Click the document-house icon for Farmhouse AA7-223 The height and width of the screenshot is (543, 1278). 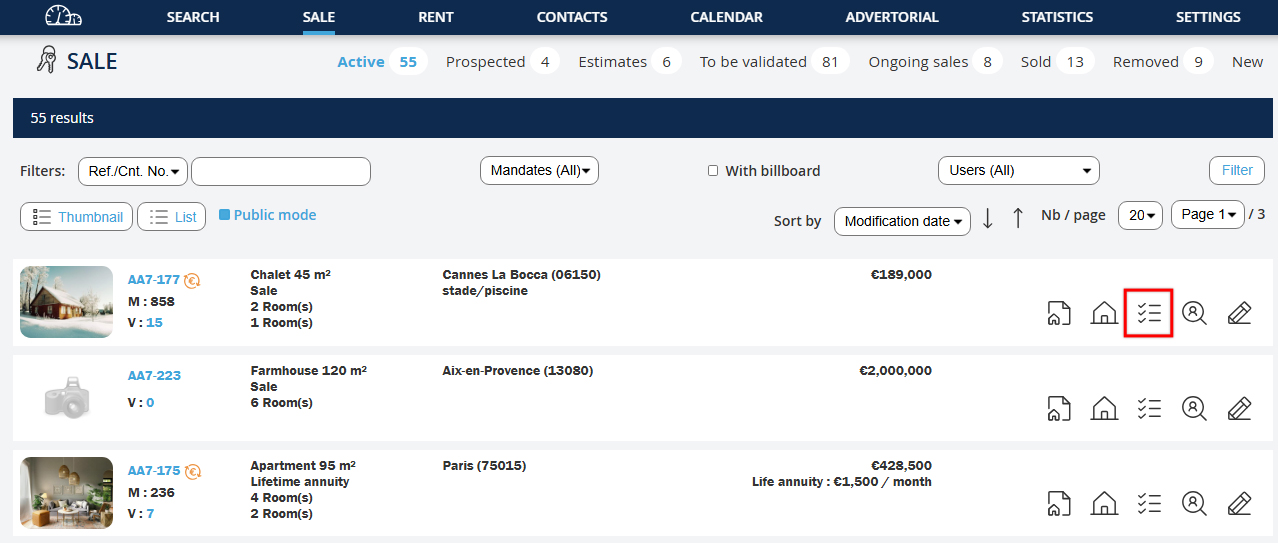point(1058,408)
